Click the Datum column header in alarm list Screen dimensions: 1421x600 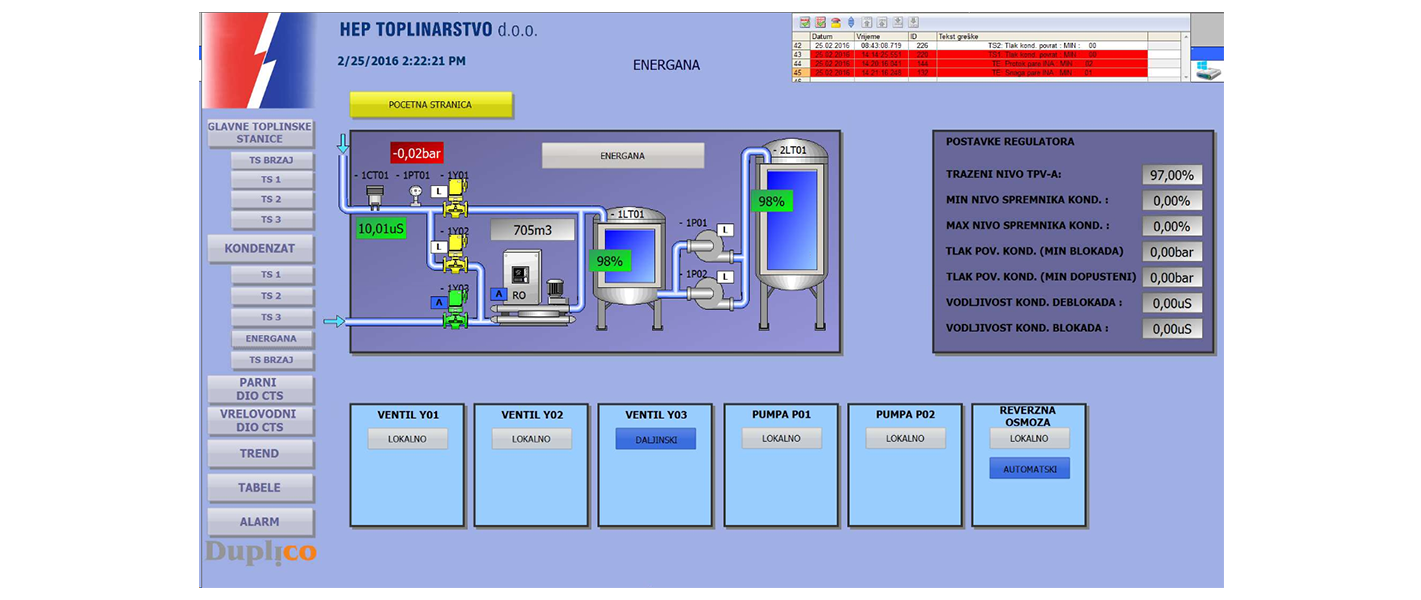(833, 36)
